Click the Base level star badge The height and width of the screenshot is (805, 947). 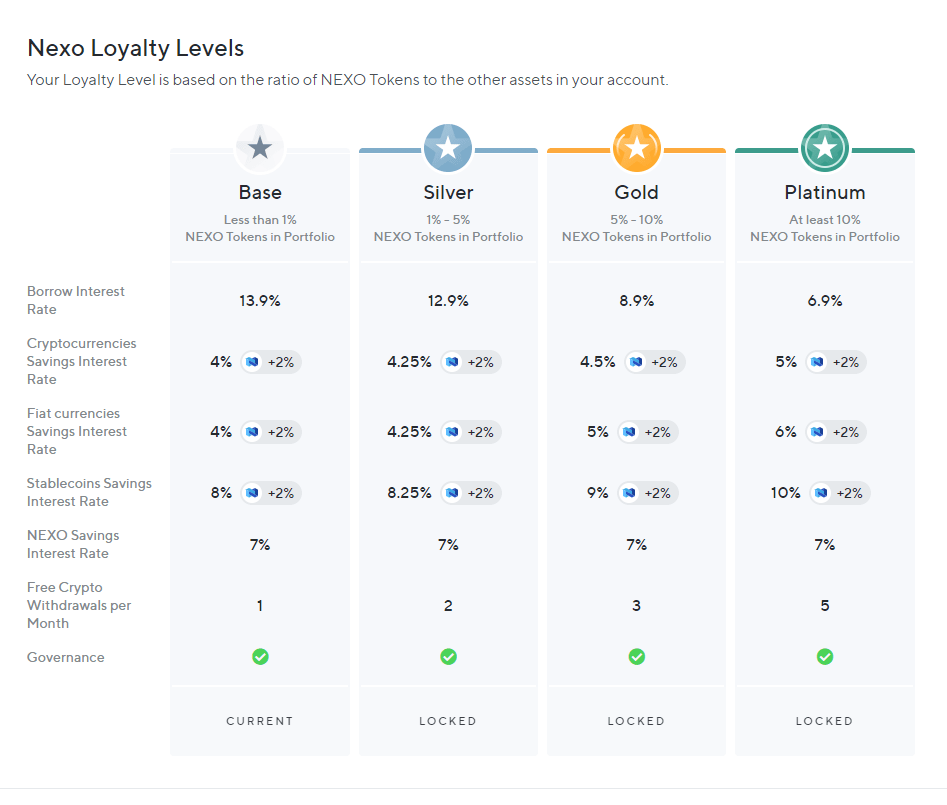tap(260, 148)
